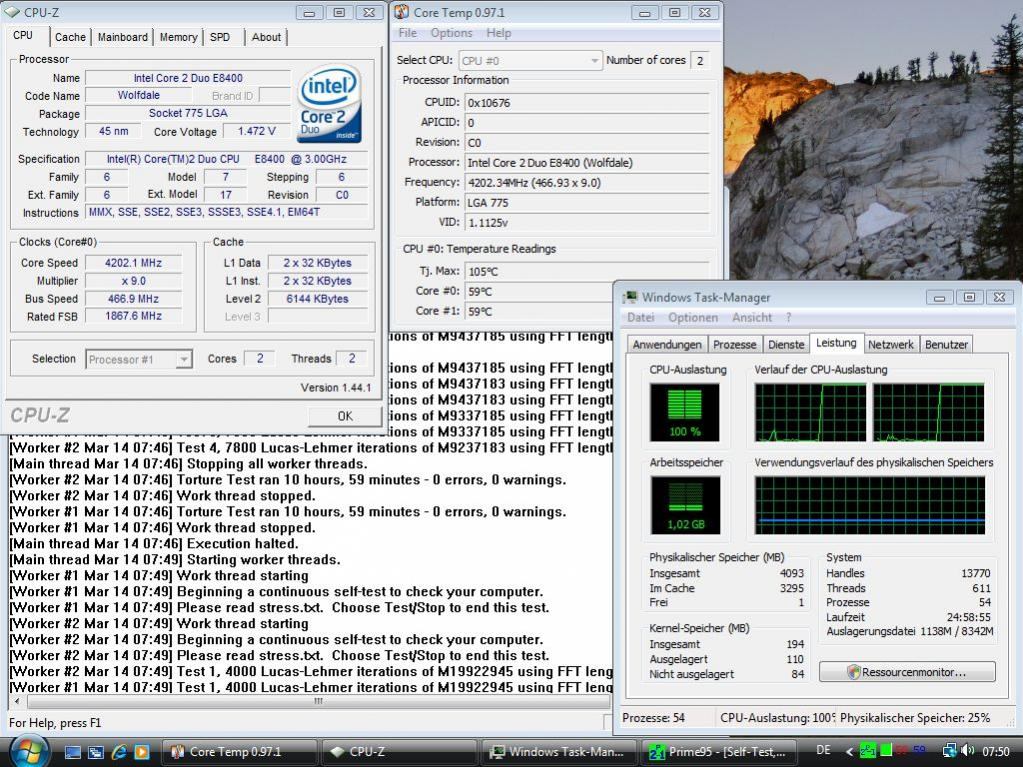Open the Memory tab in CPU-Z

point(178,37)
